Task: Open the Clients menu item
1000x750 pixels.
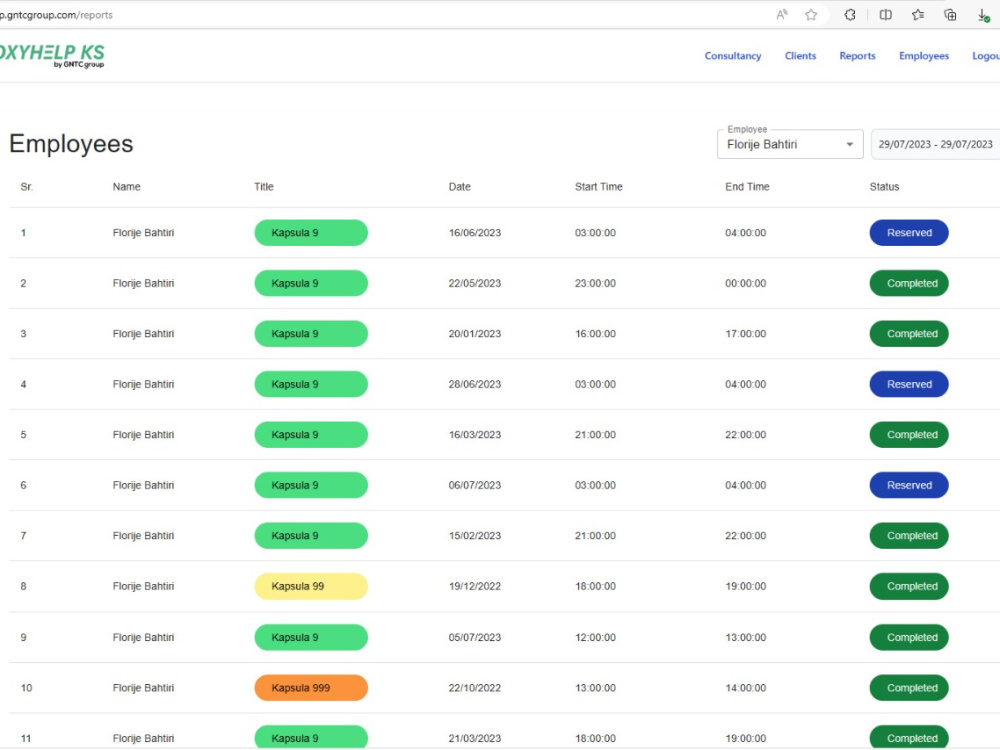Action: tap(800, 56)
